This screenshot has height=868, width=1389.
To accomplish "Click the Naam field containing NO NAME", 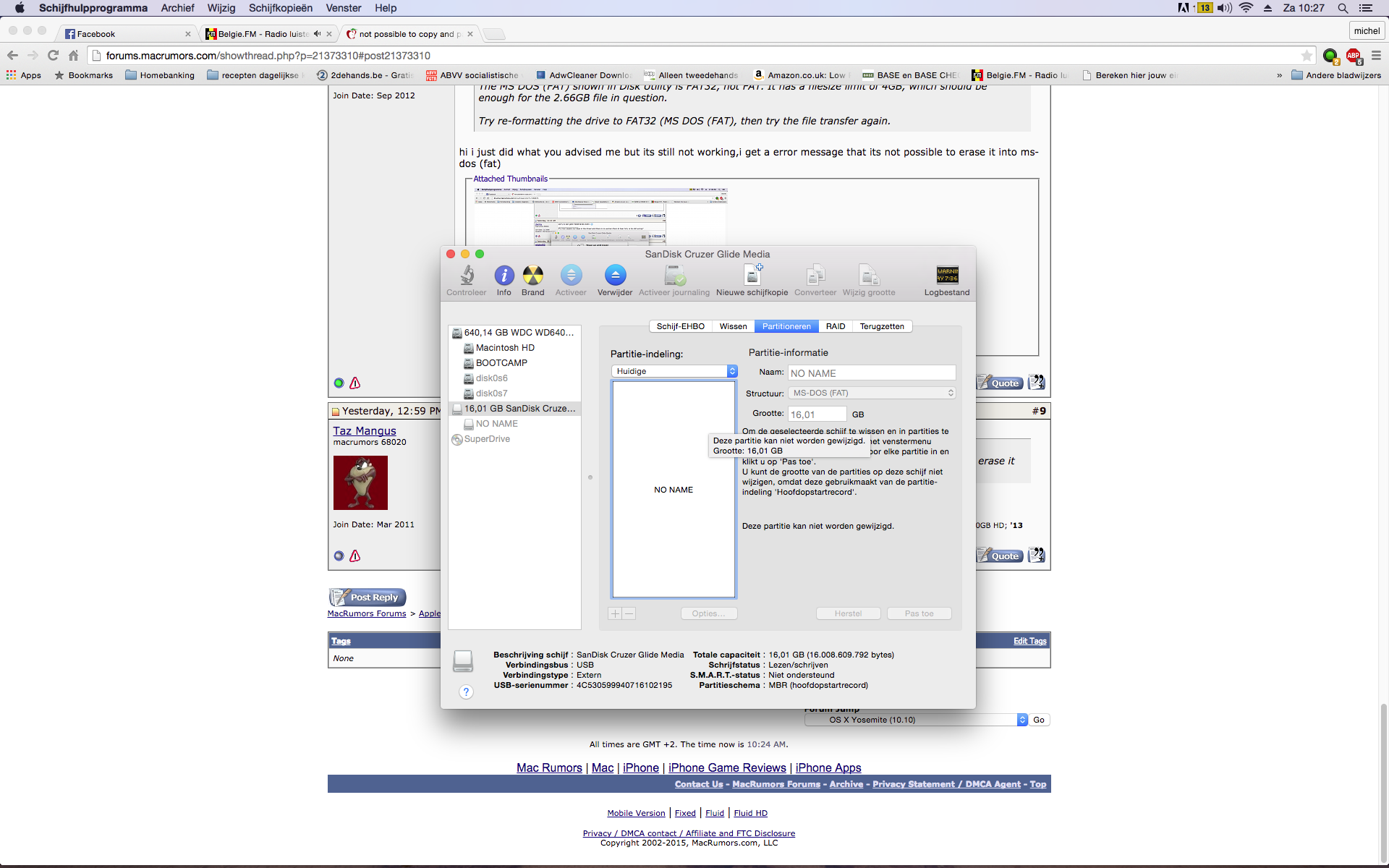I will [872, 373].
